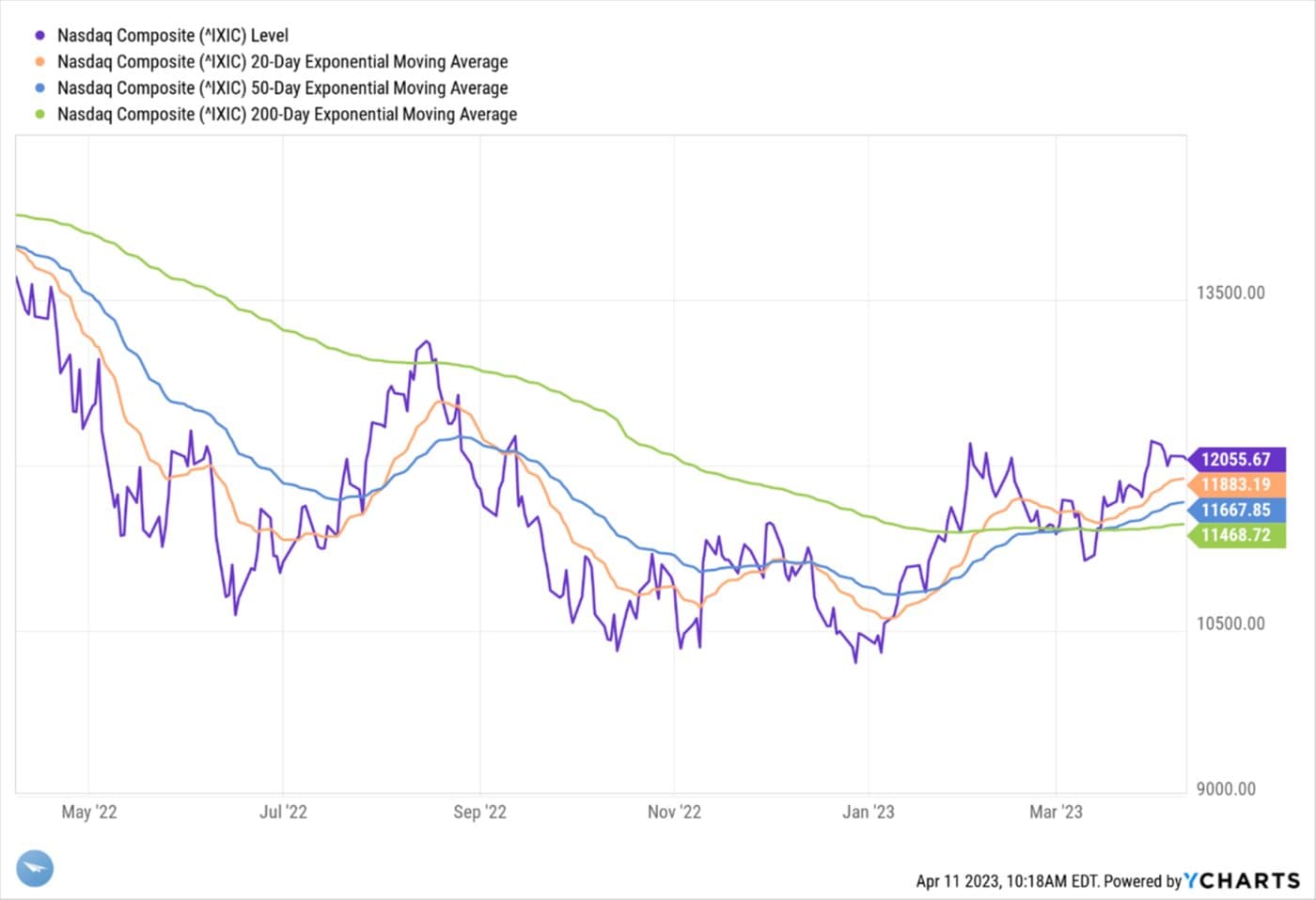Select the 20-Day Exponential Moving Average legend label
The width and height of the screenshot is (1316, 900).
283,62
